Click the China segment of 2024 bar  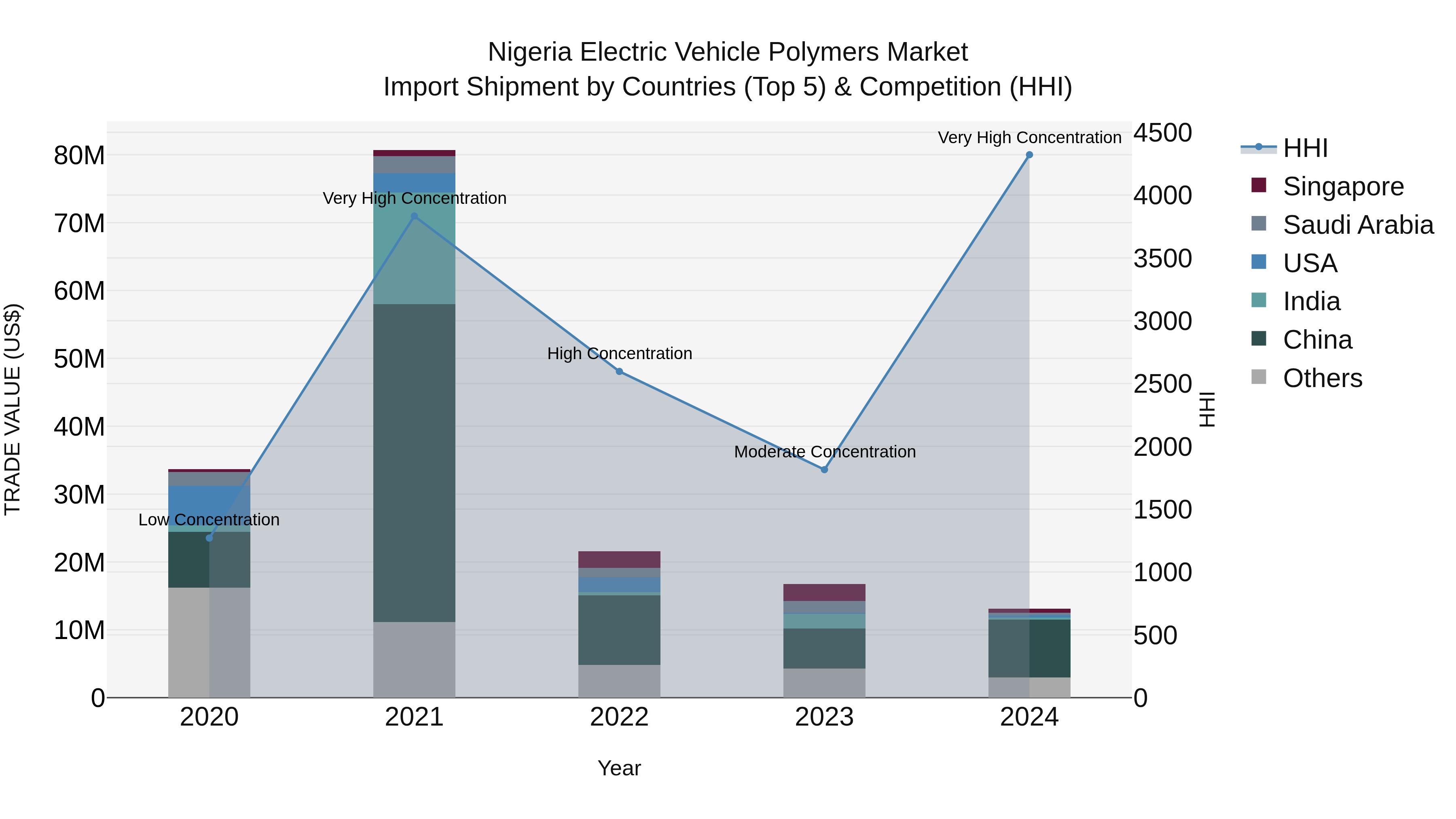tap(1029, 648)
